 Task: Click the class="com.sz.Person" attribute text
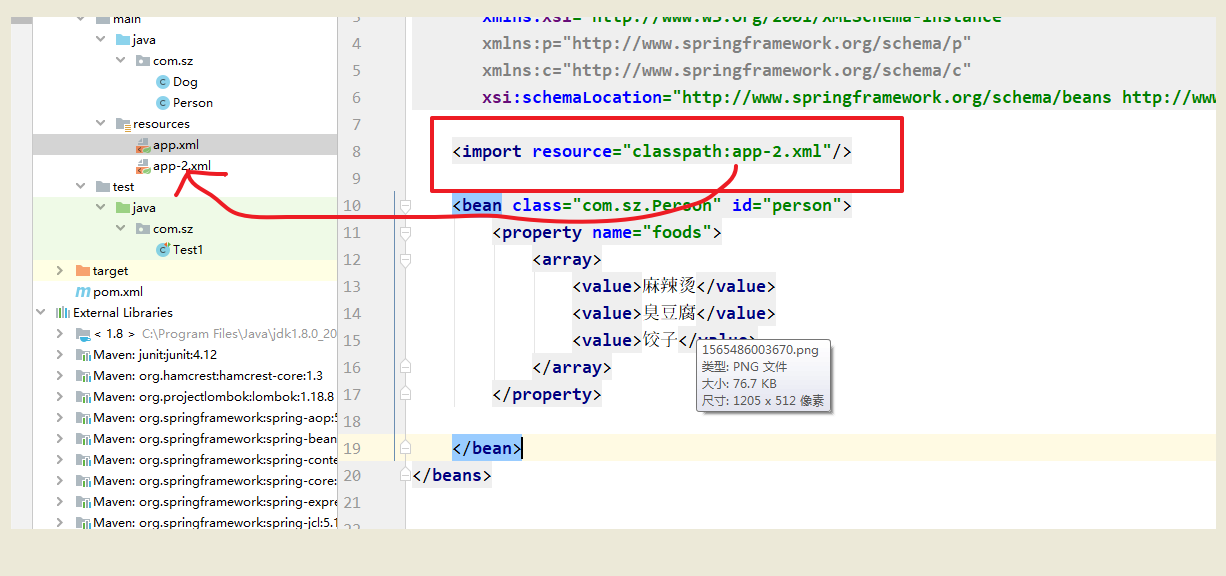tap(617, 206)
